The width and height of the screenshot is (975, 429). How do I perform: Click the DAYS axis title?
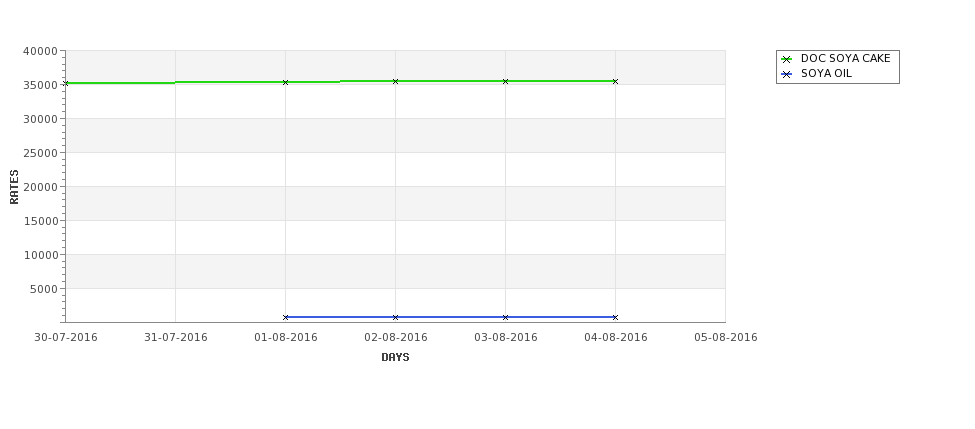coord(395,358)
